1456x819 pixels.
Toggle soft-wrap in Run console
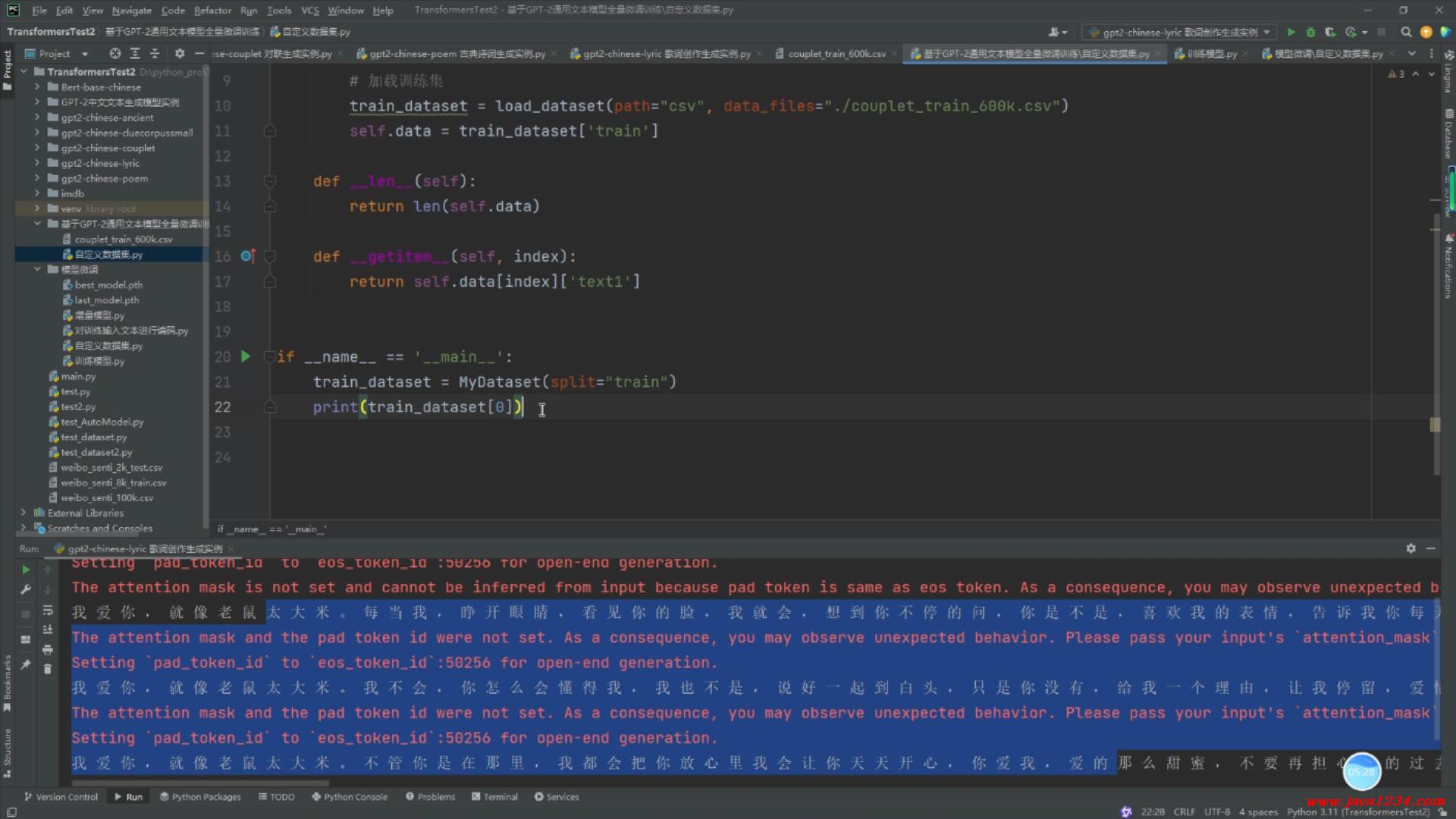(48, 610)
